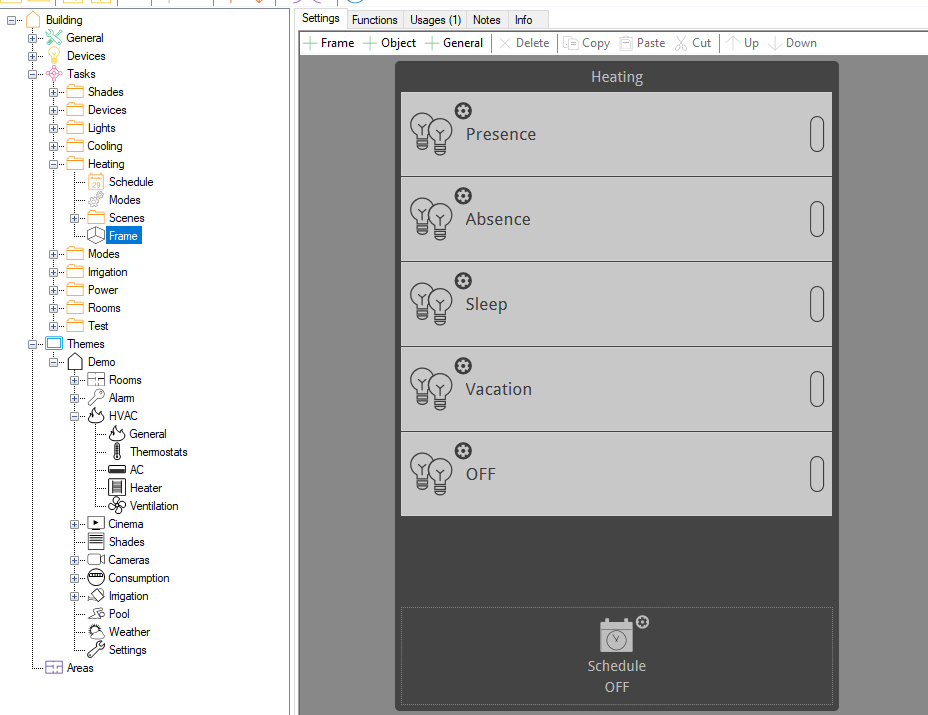Click the Heating Schedule calendar tree icon

click(96, 182)
